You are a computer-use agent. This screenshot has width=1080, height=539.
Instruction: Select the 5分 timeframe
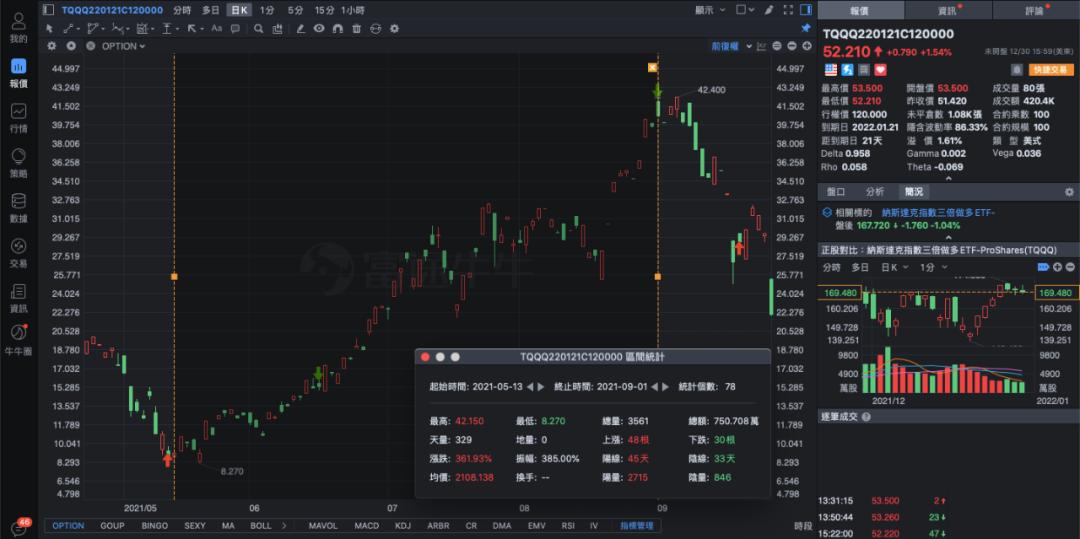click(x=295, y=10)
